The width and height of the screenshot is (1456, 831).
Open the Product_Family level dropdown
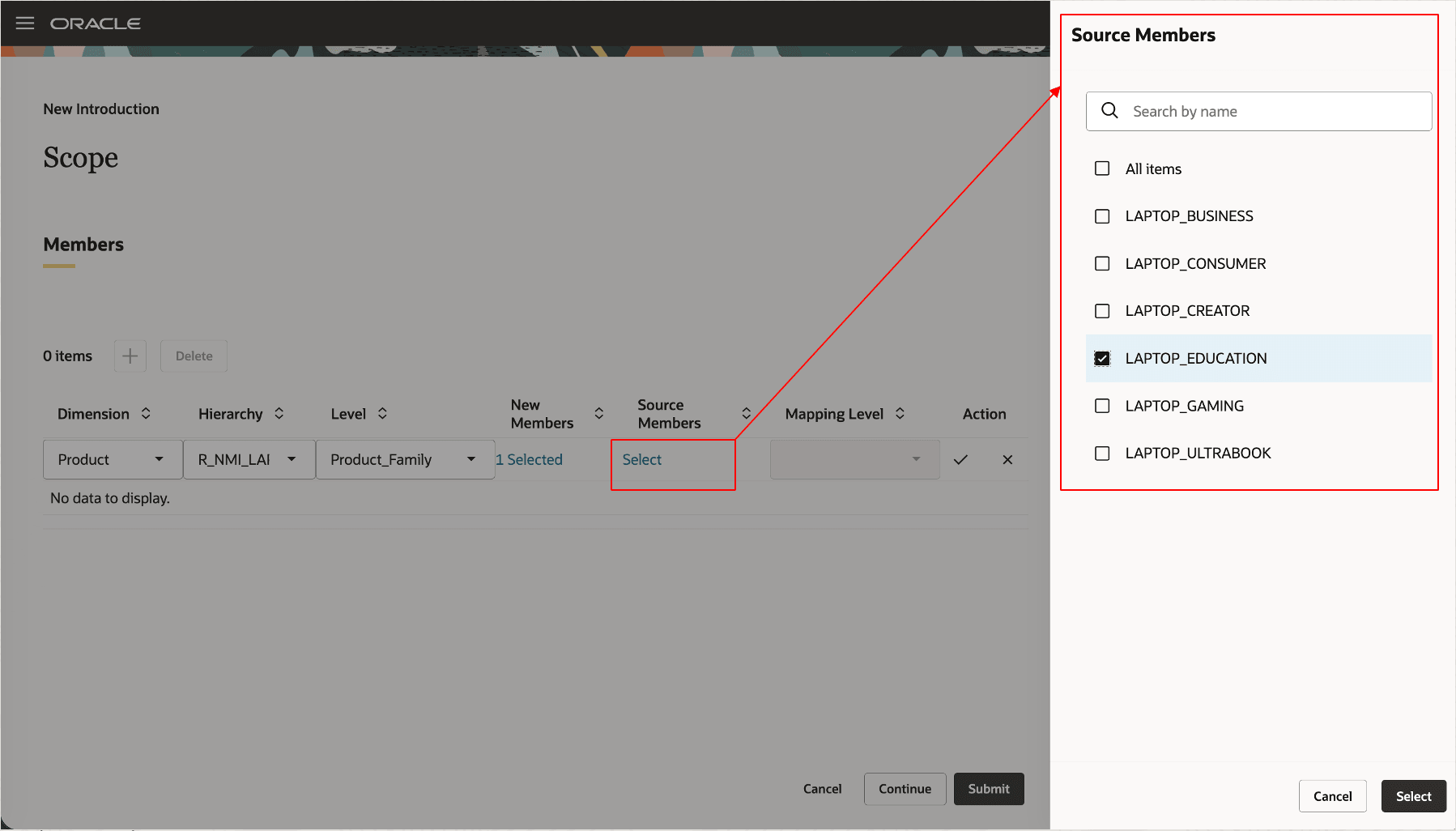(405, 459)
